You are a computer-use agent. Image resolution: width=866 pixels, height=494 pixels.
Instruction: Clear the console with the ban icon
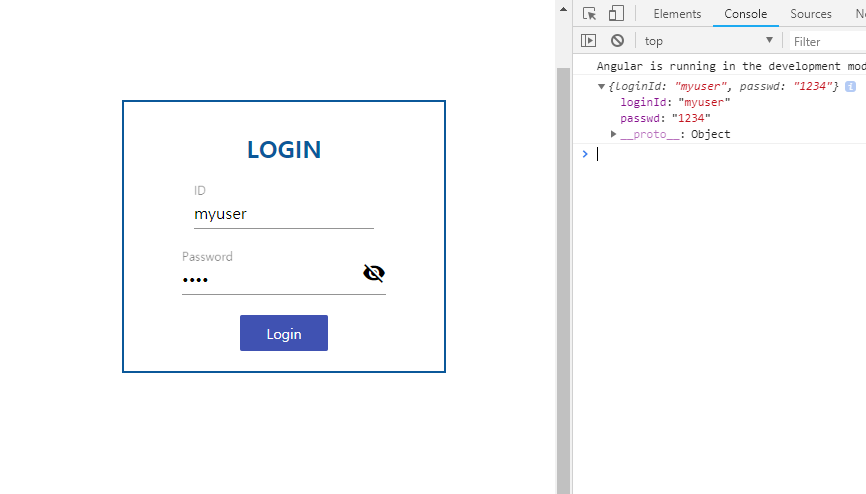click(x=617, y=40)
